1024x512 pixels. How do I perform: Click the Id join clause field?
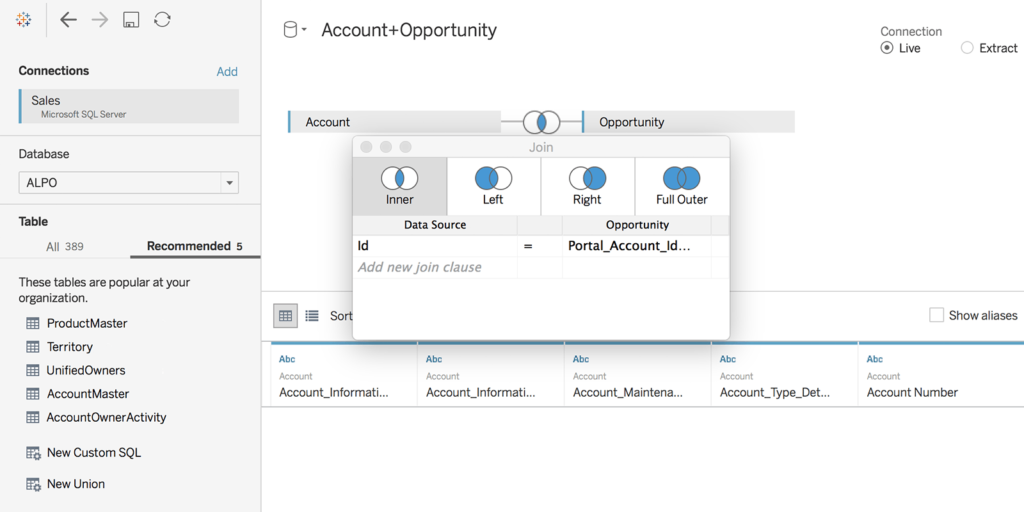tap(435, 246)
